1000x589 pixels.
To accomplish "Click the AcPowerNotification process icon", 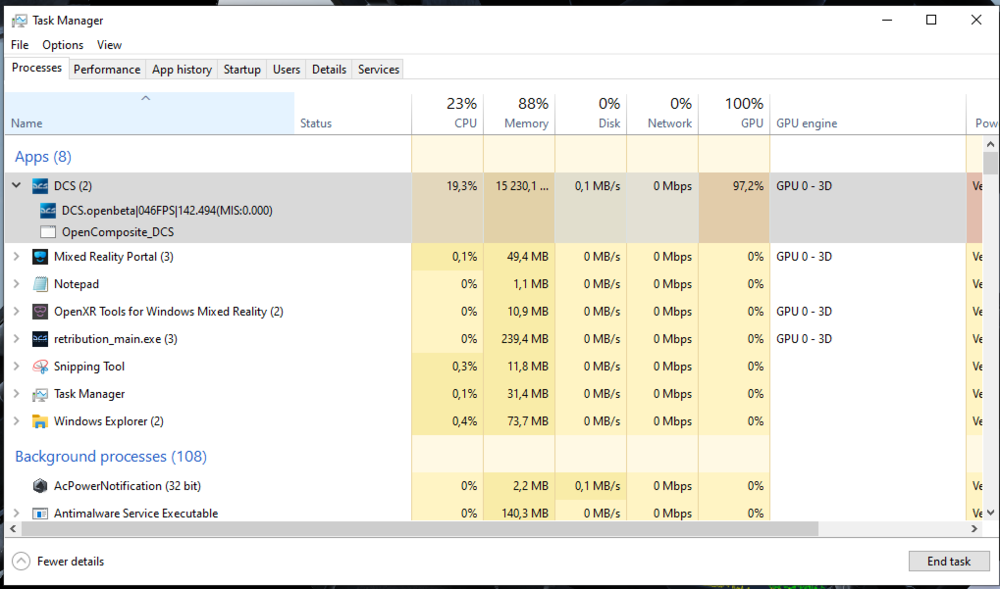I will 40,486.
